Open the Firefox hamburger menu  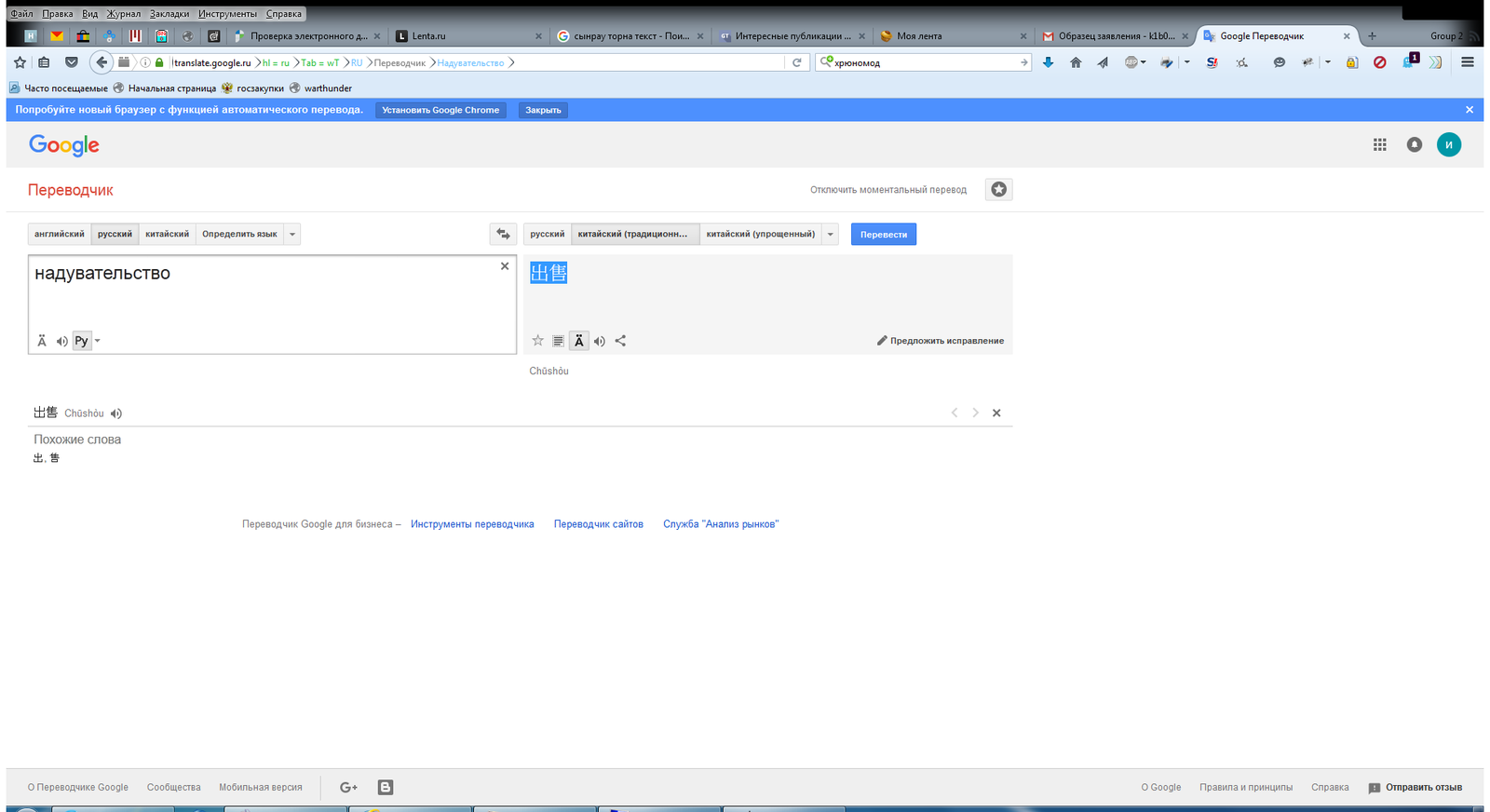(x=1468, y=62)
